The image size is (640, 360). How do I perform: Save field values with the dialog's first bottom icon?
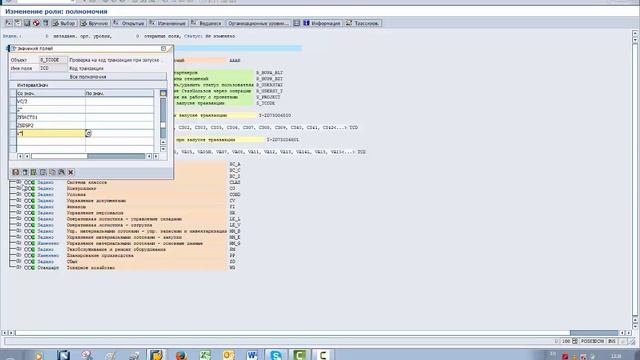(16, 172)
